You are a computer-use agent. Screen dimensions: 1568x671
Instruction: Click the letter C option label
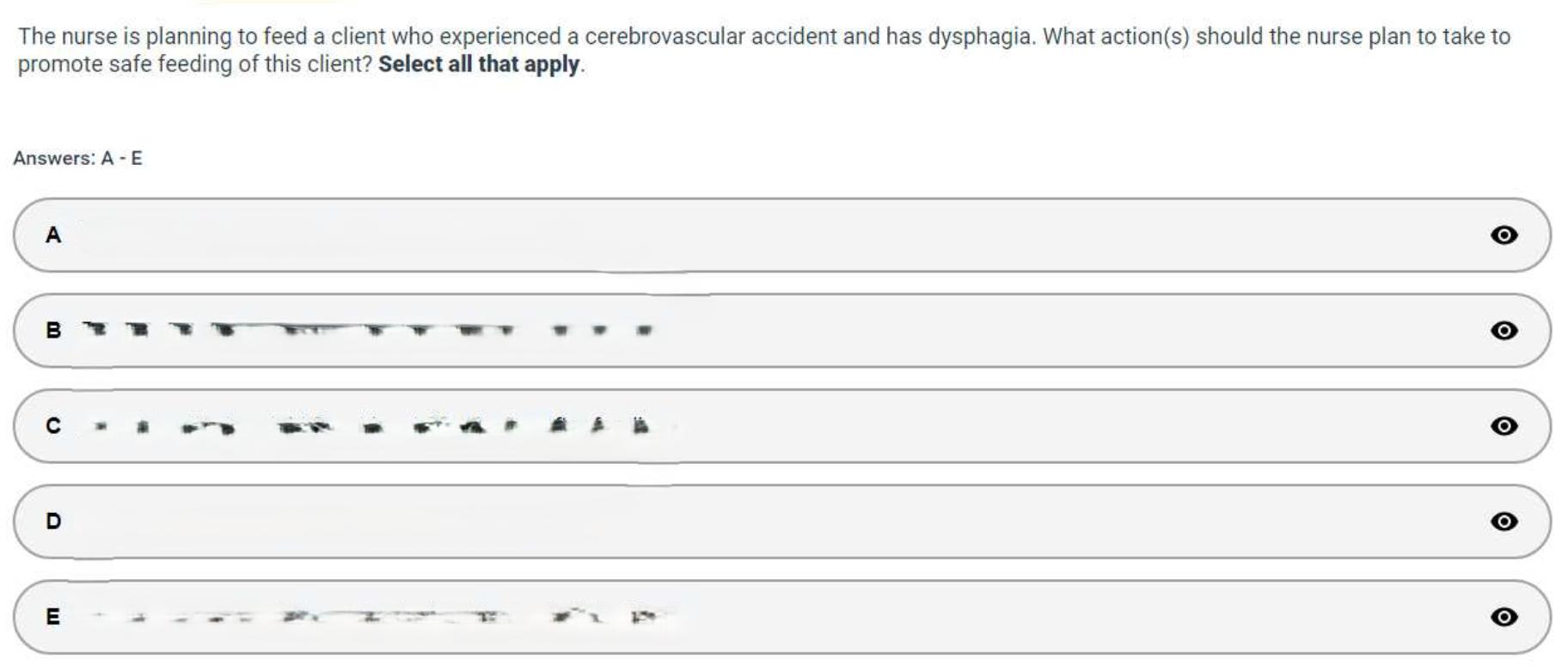(x=53, y=426)
